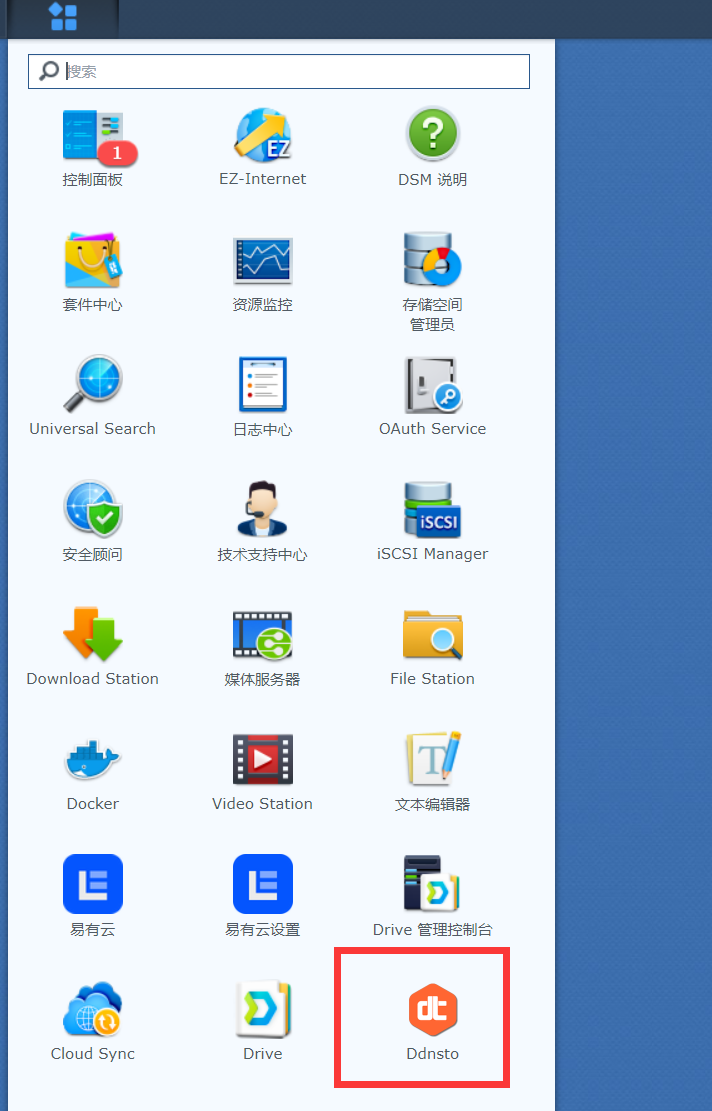
Task: Open 套件中心 Package Center
Action: (93, 273)
